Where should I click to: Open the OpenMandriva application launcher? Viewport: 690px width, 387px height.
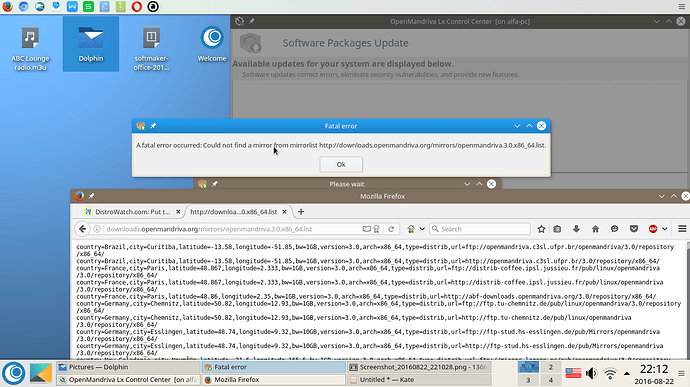click(14, 373)
